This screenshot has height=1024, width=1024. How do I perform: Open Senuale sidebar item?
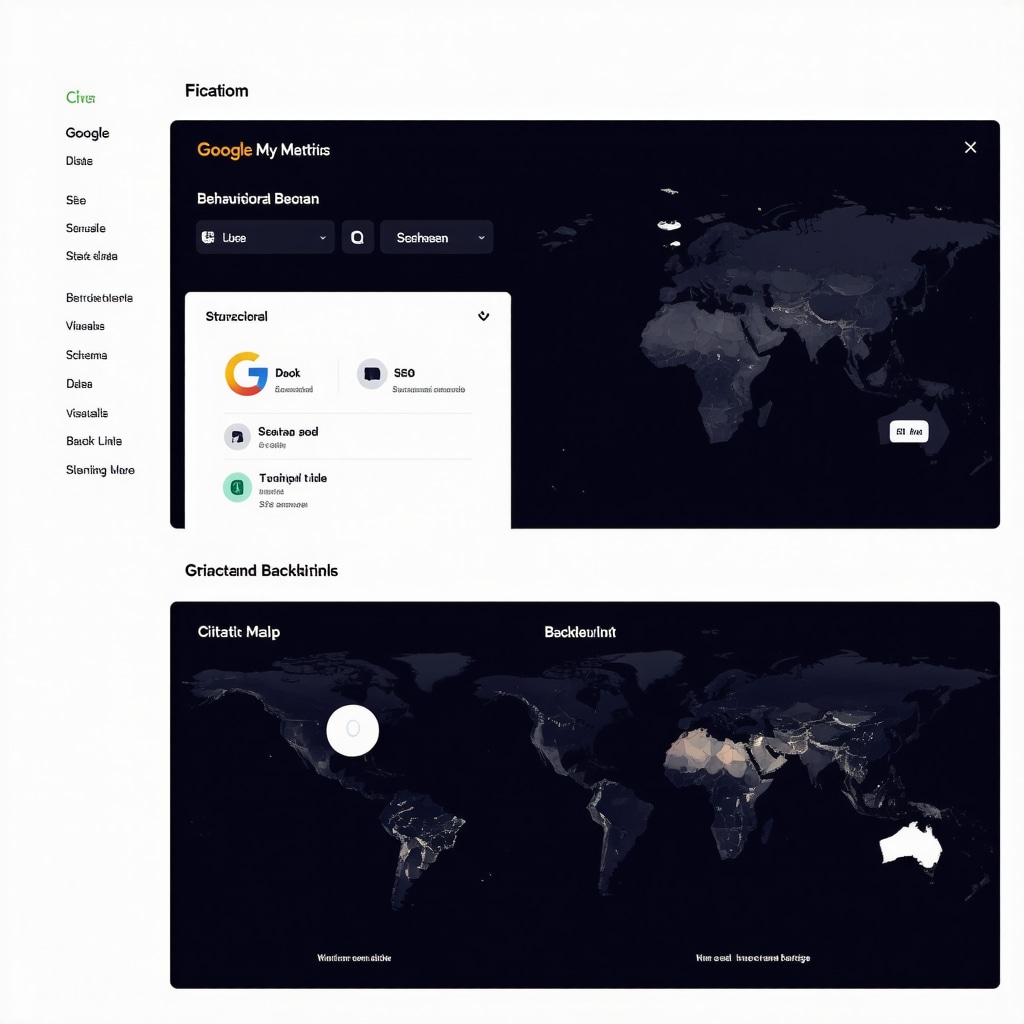click(86, 228)
